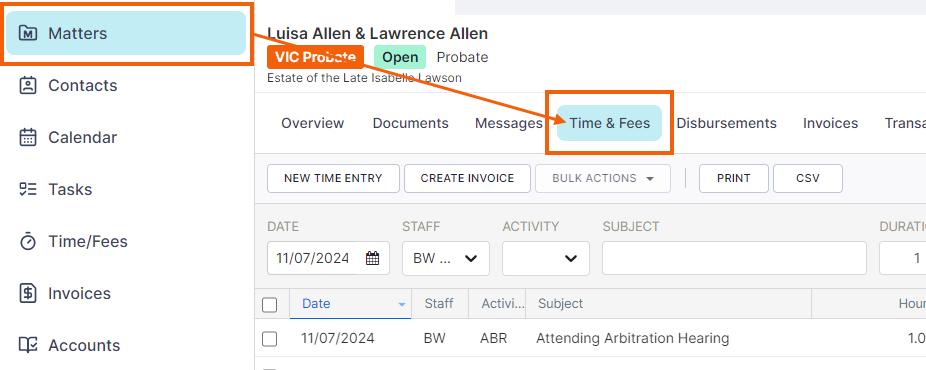The height and width of the screenshot is (370, 926).
Task: Click the Invoices dollar icon
Action: [x=28, y=293]
